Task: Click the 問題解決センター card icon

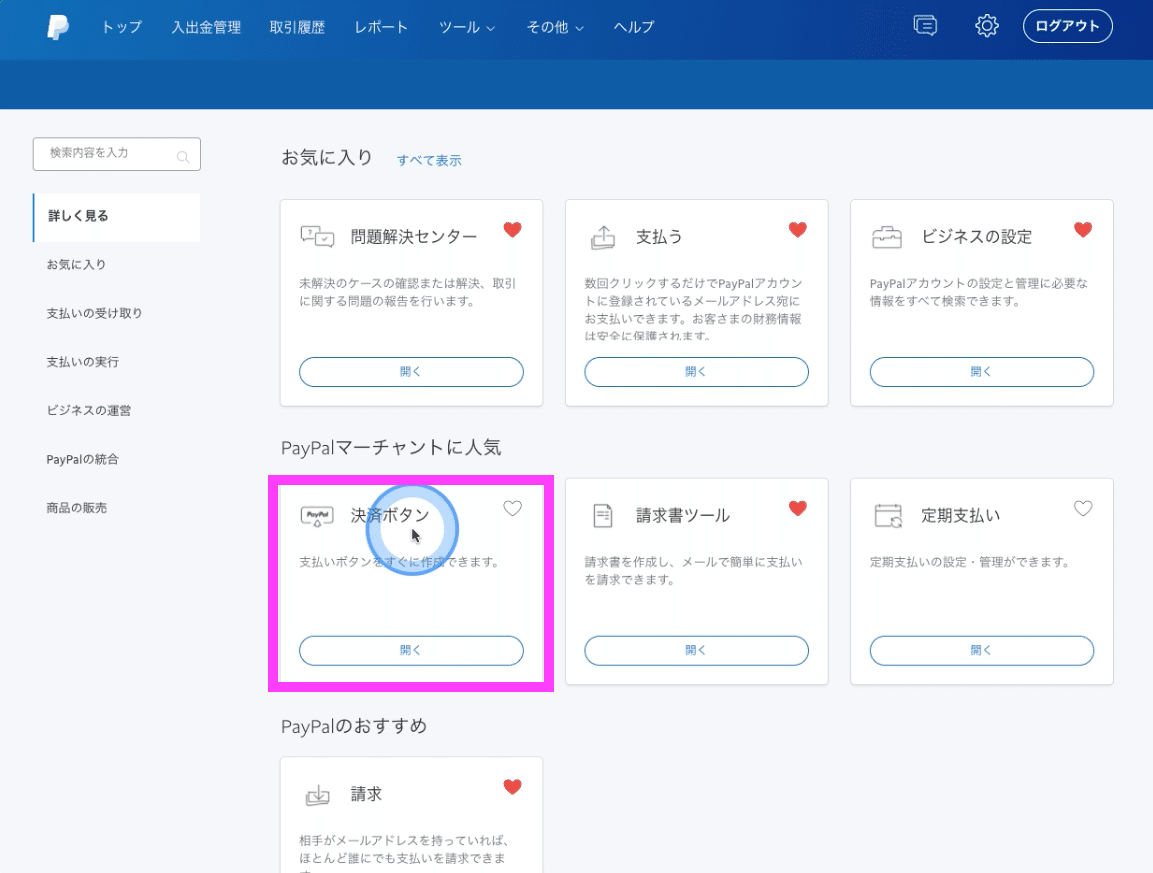Action: pos(317,237)
